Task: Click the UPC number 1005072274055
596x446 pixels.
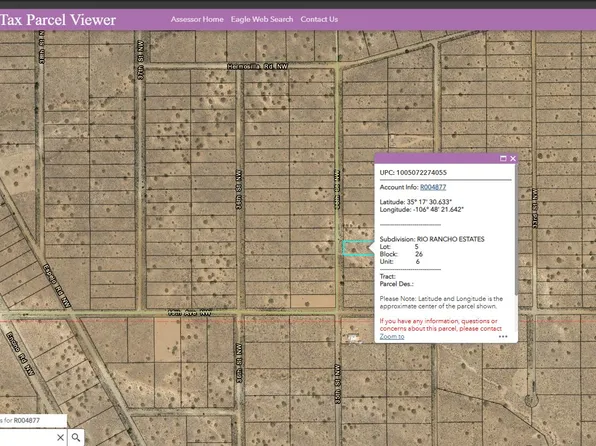Action: coord(421,173)
